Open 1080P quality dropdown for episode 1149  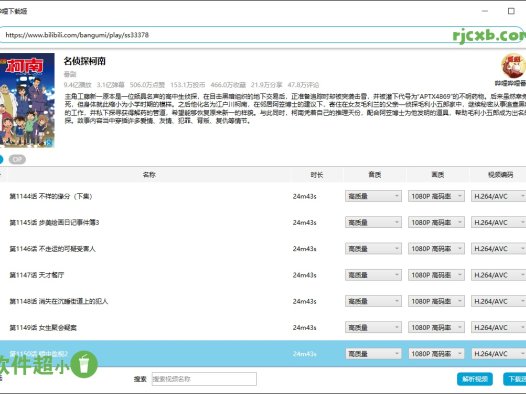pyautogui.click(x=436, y=327)
